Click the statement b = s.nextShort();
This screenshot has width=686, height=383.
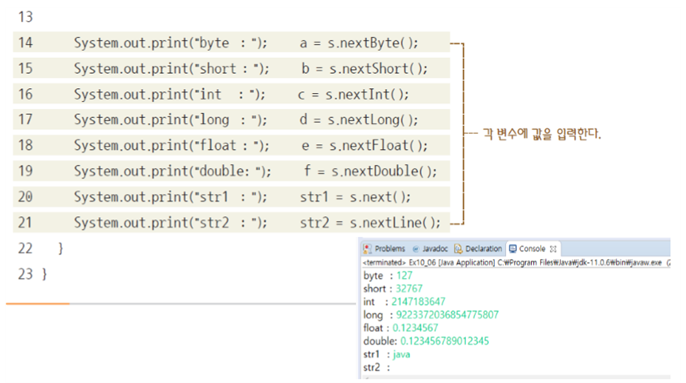pos(364,69)
